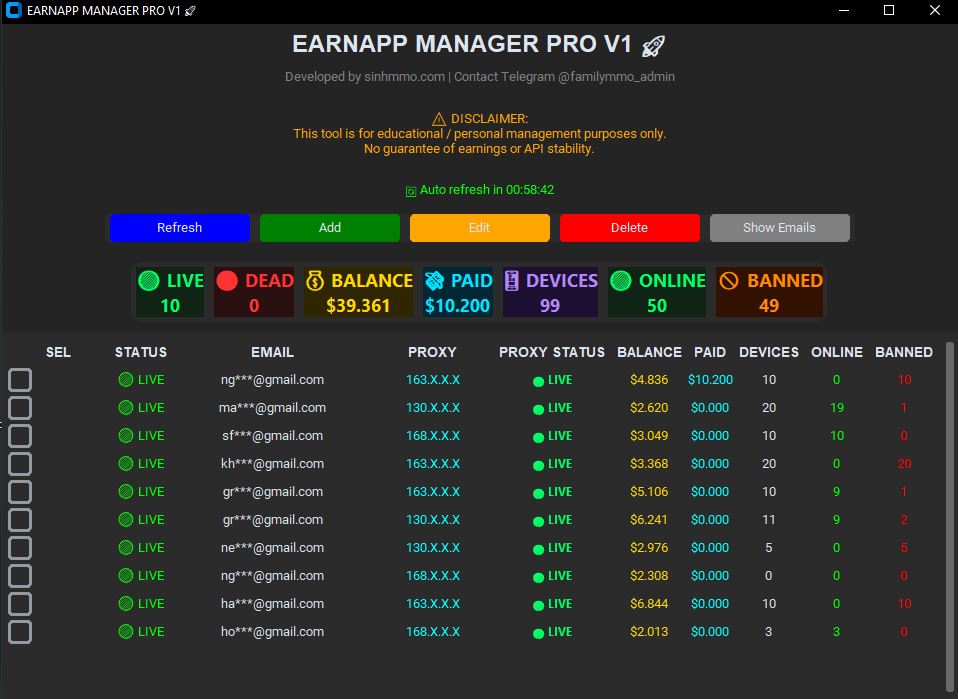The width and height of the screenshot is (958, 699).
Task: Click the disclaimer warning triangle icon
Action: coord(439,119)
